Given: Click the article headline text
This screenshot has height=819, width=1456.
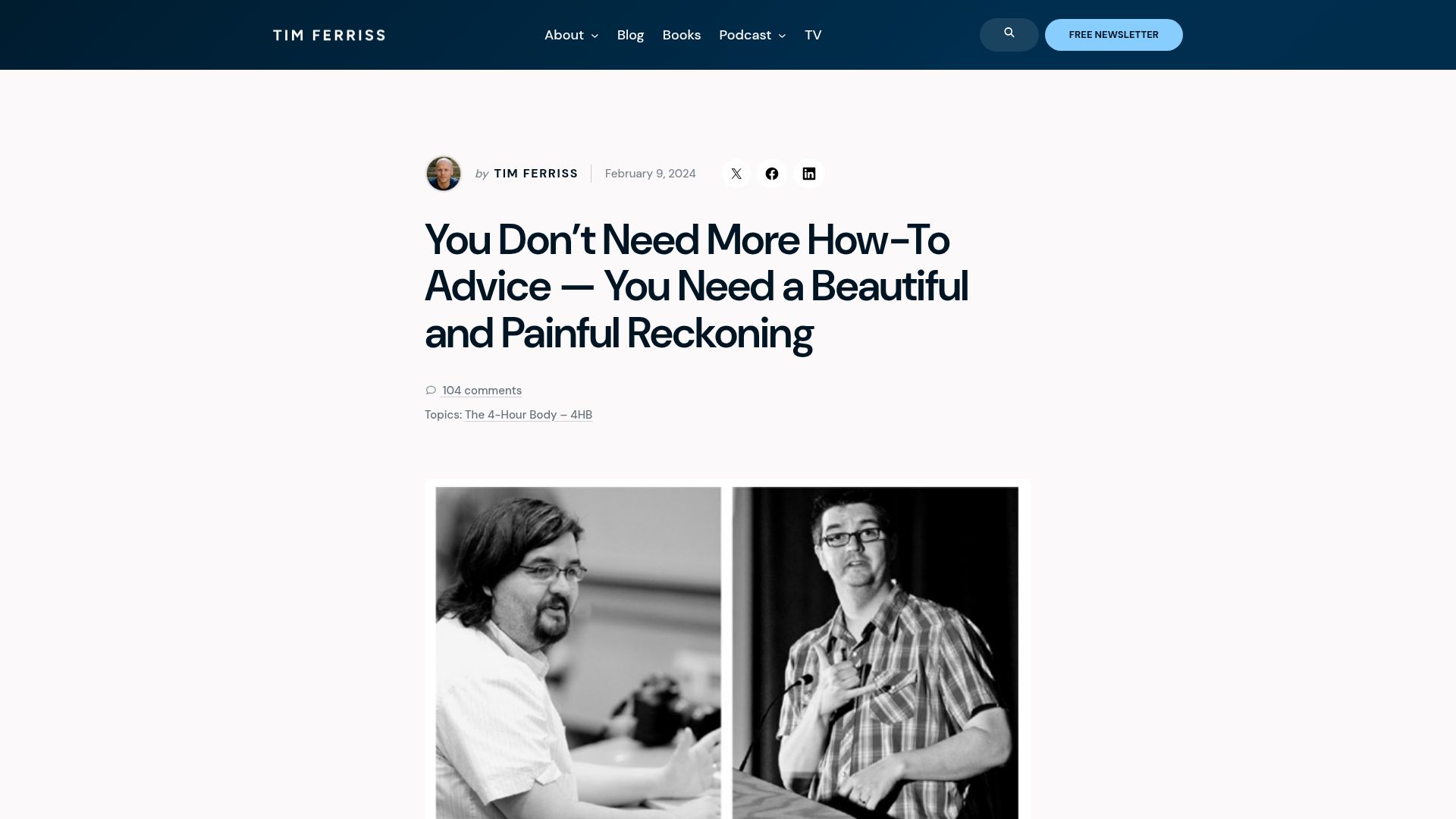Looking at the screenshot, I should (696, 287).
